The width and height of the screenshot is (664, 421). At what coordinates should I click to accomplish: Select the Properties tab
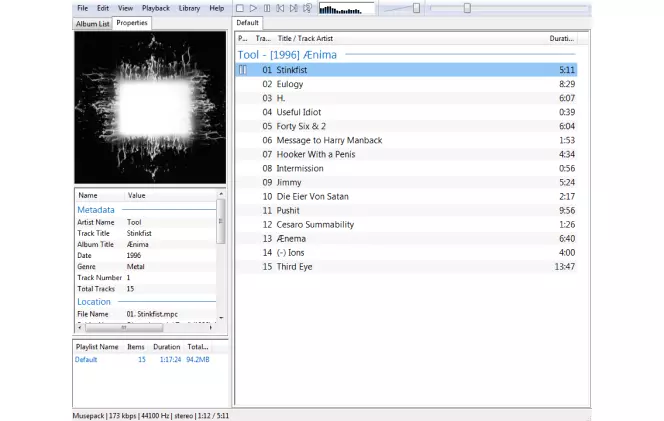(132, 23)
